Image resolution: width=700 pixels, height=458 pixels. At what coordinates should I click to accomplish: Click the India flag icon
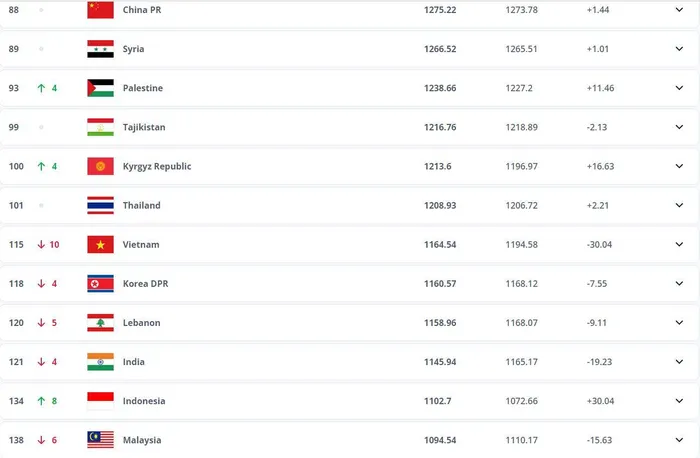100,362
